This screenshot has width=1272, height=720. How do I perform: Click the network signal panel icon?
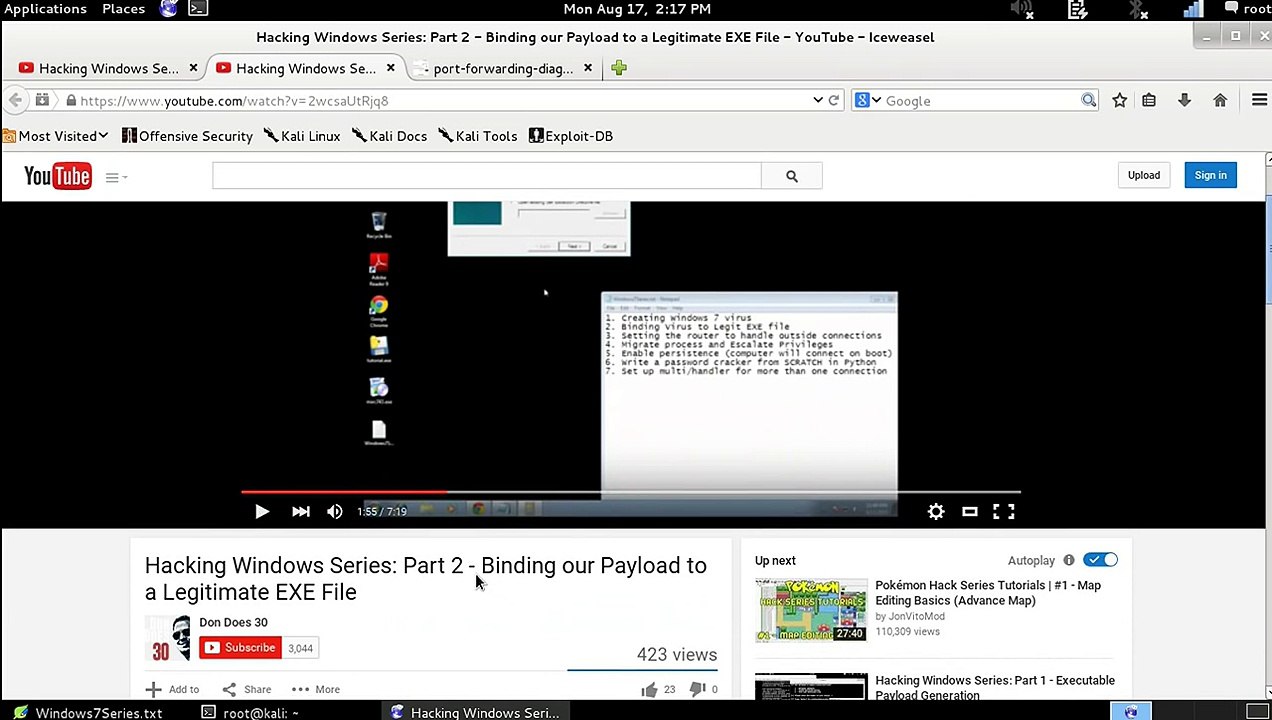pos(1193,9)
